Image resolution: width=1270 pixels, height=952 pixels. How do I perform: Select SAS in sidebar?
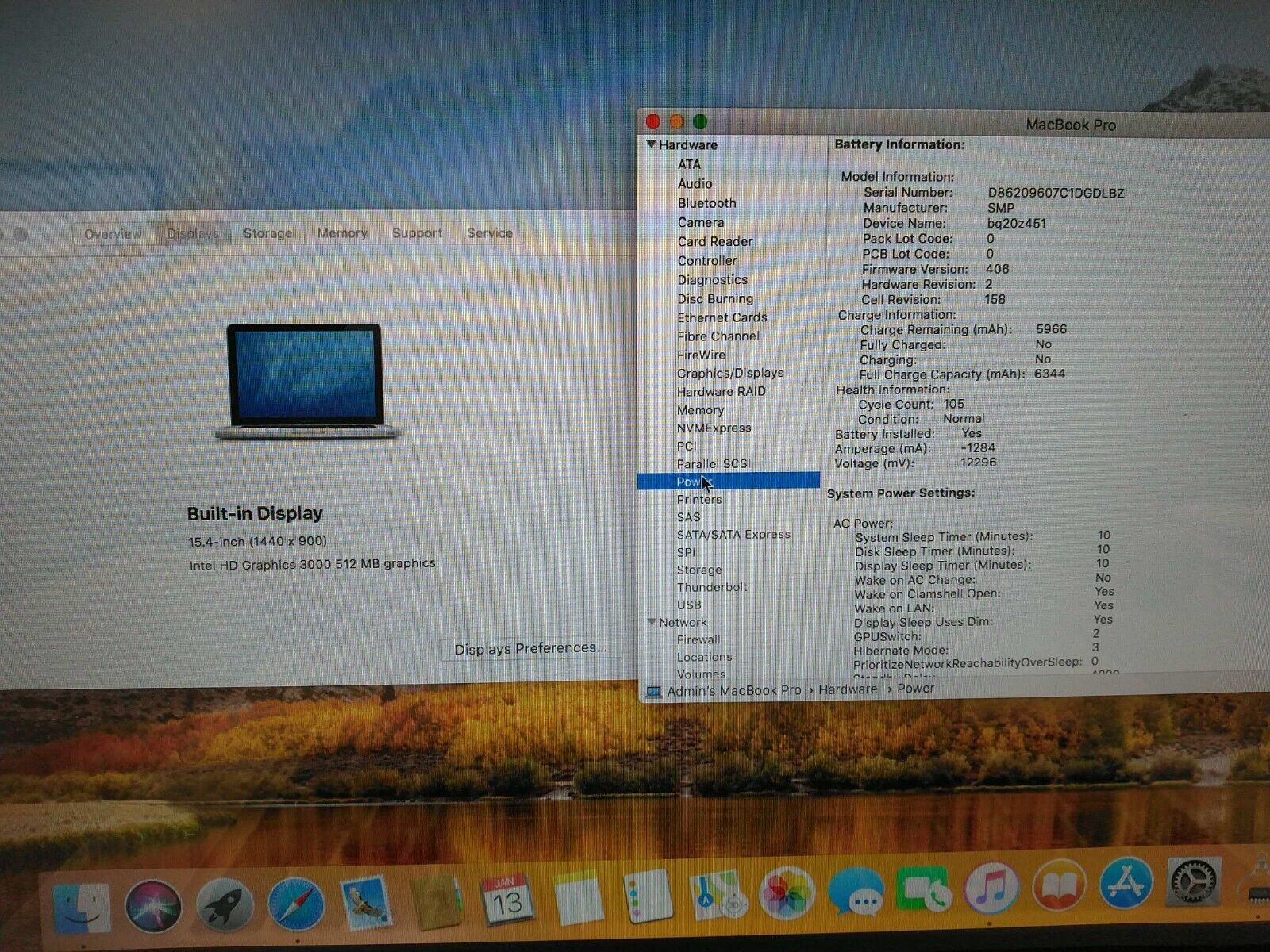coord(688,517)
